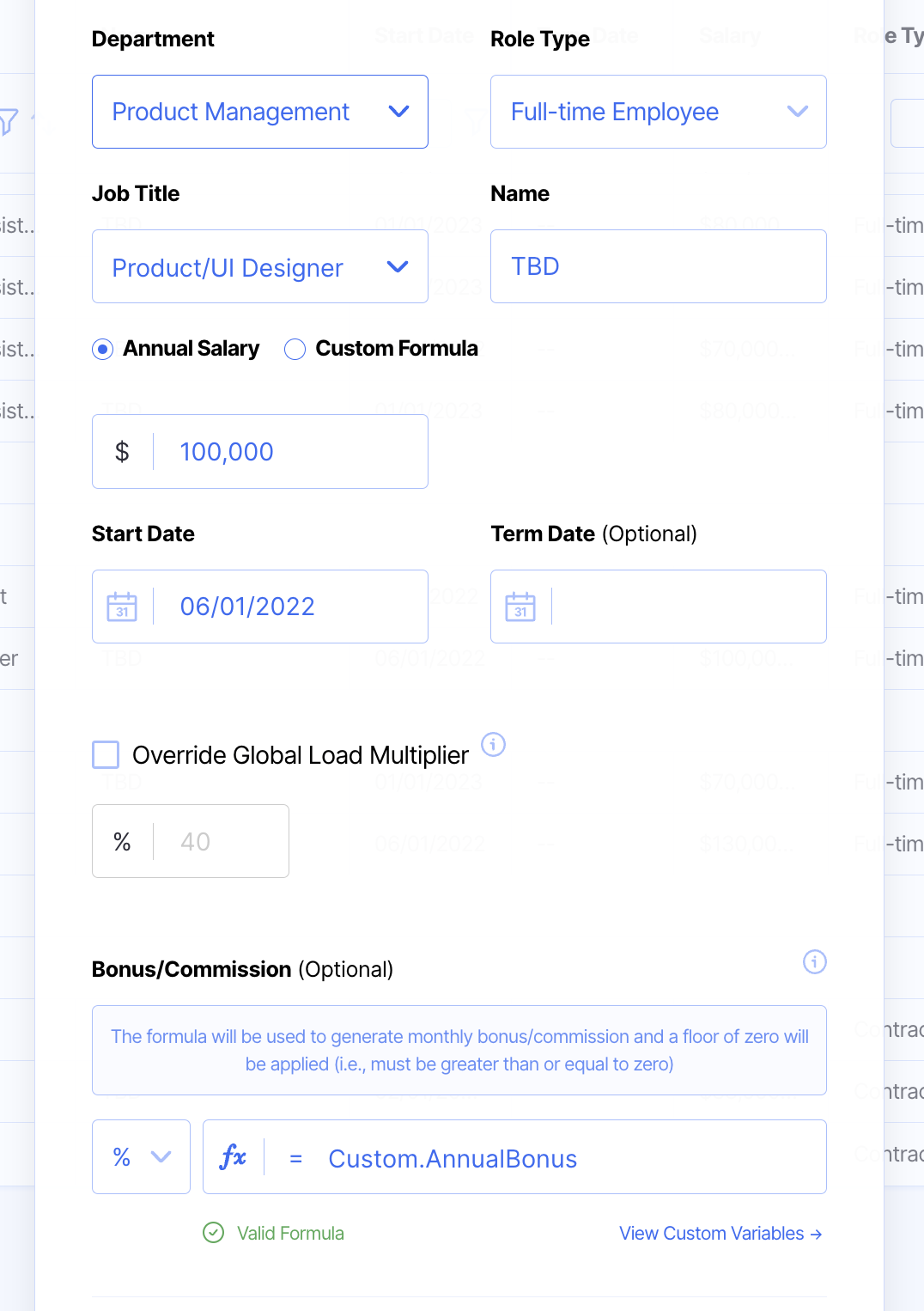
Task: Enable Override Global Load Multiplier checkbox
Action: [x=106, y=754]
